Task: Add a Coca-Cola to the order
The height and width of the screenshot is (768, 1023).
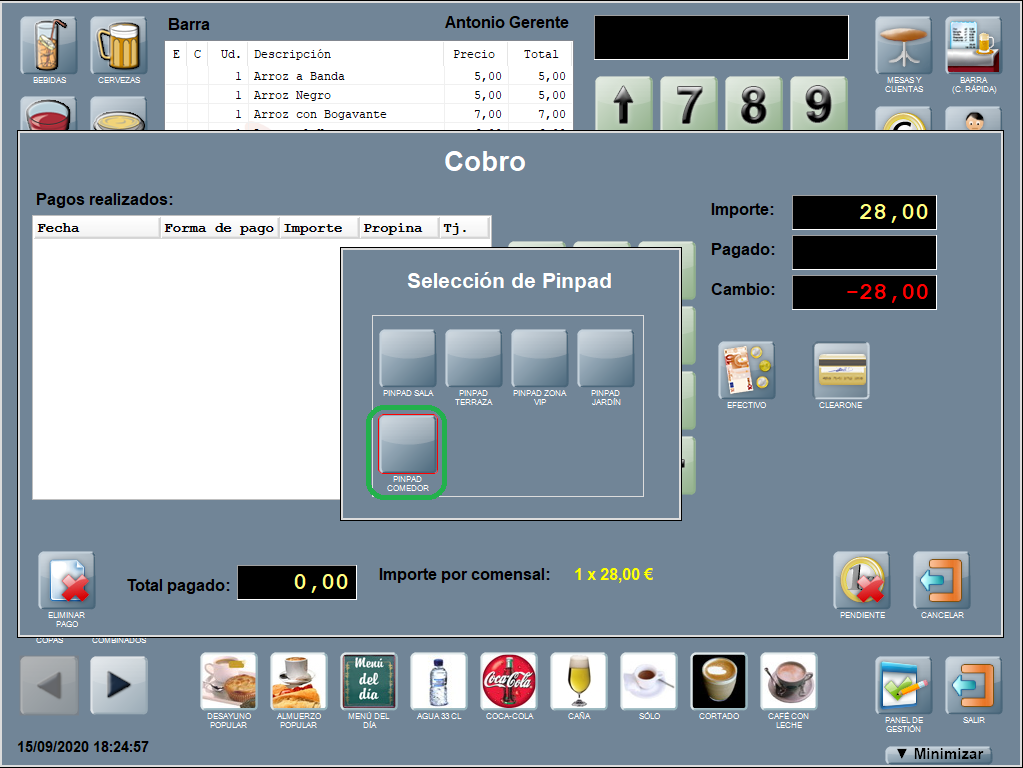Action: tap(508, 681)
